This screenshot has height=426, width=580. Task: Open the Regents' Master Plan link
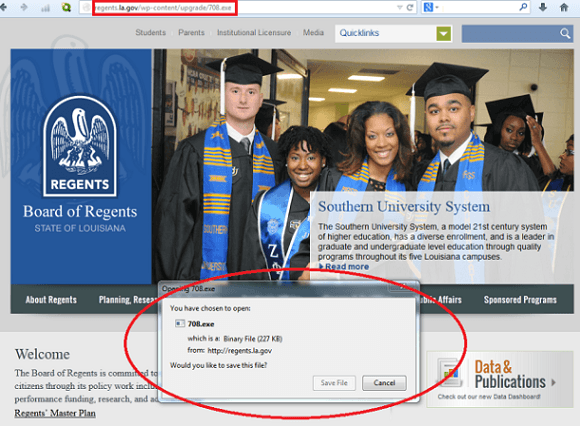coord(55,413)
